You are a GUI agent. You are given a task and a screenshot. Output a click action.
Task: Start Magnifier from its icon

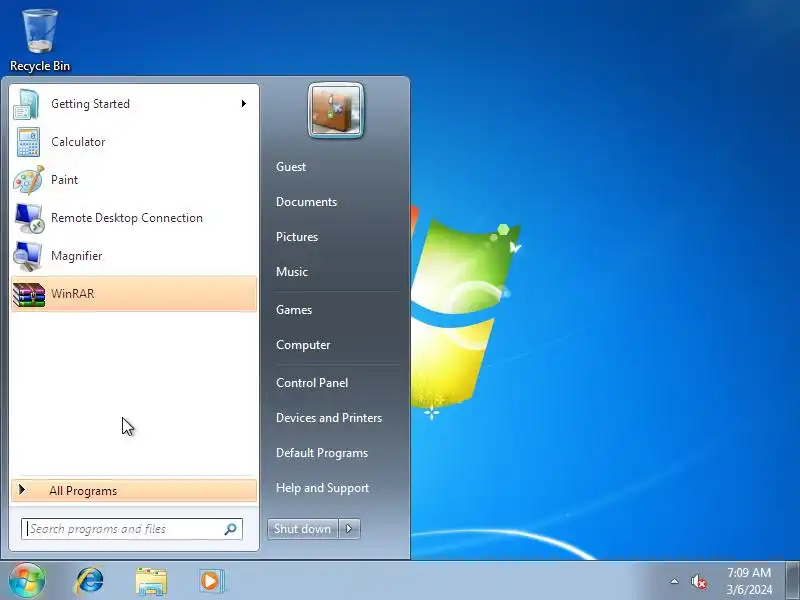click(28, 256)
